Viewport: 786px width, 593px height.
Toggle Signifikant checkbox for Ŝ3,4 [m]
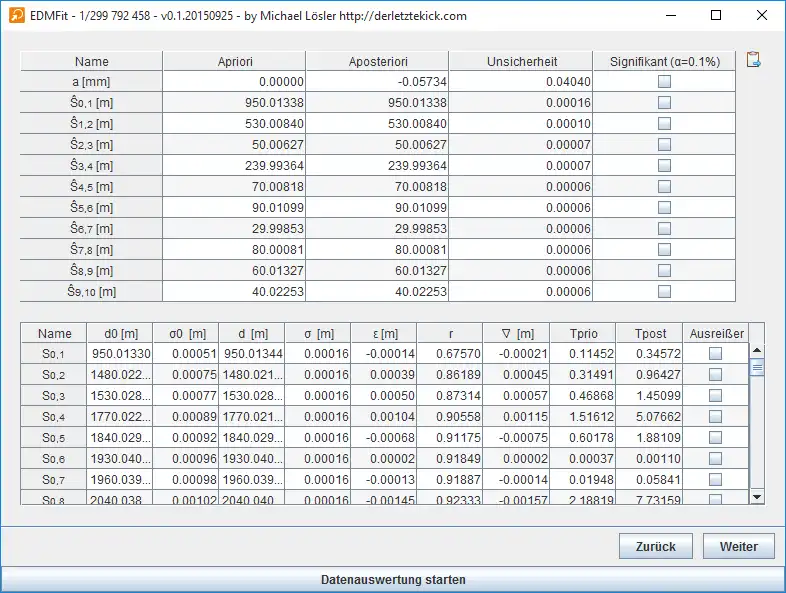click(664, 165)
